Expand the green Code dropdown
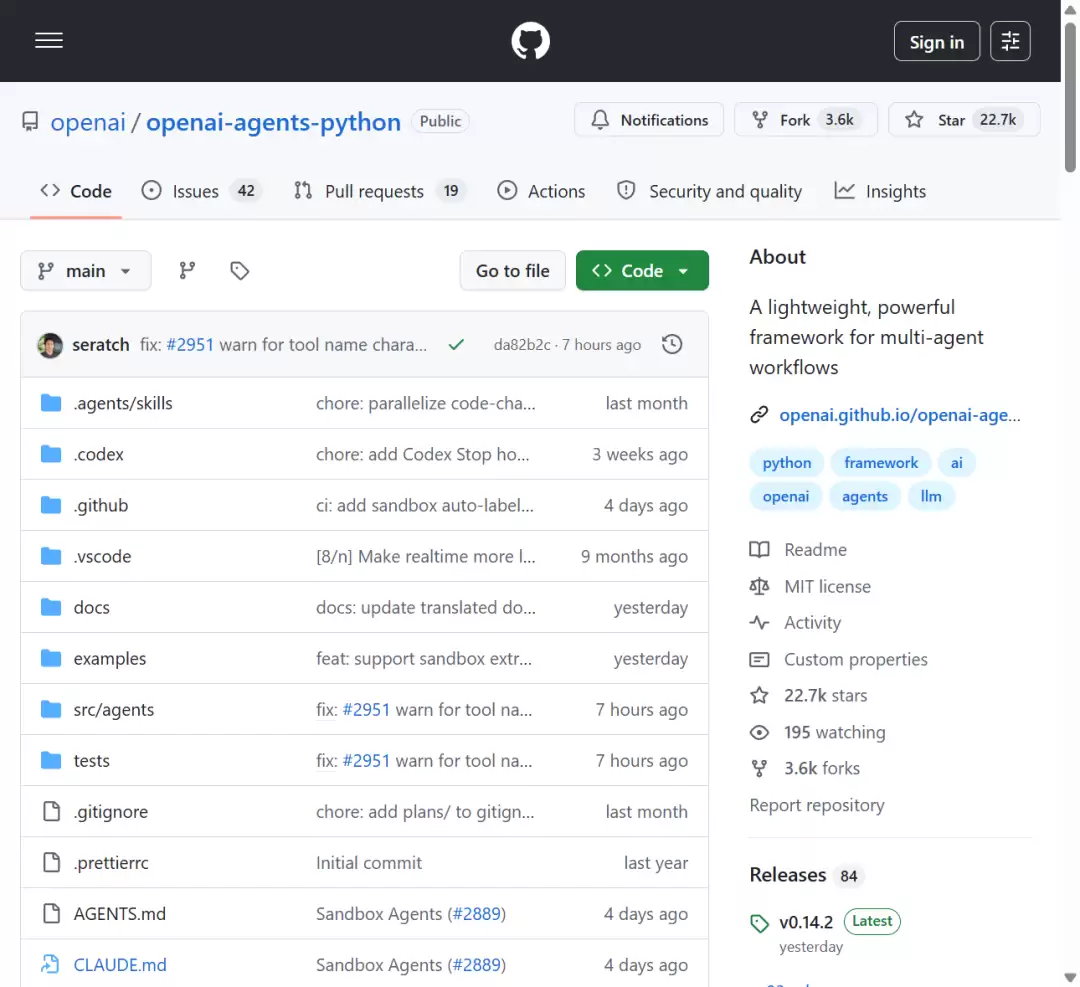 click(642, 271)
